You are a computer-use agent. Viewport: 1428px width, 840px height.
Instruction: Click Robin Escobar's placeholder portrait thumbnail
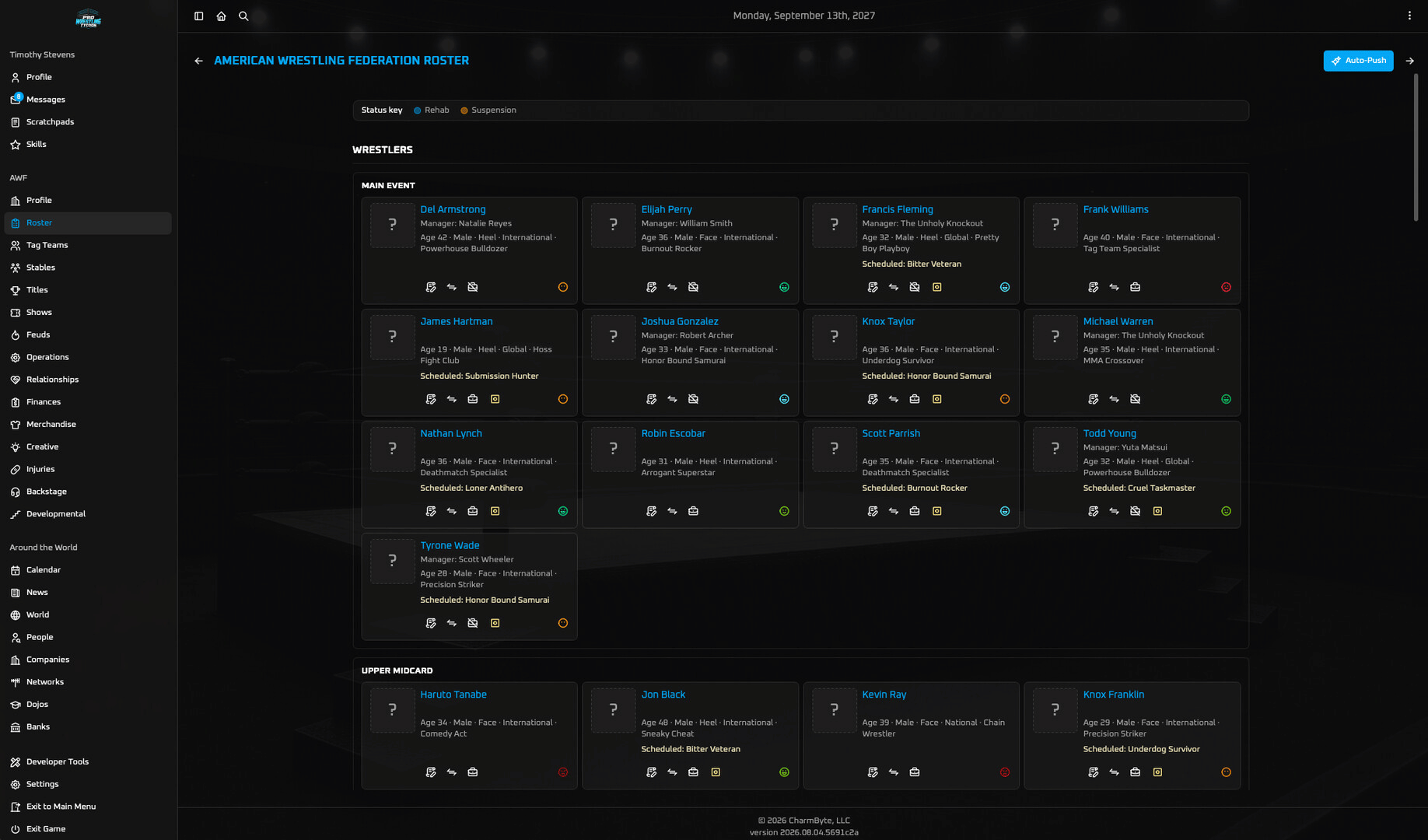614,449
